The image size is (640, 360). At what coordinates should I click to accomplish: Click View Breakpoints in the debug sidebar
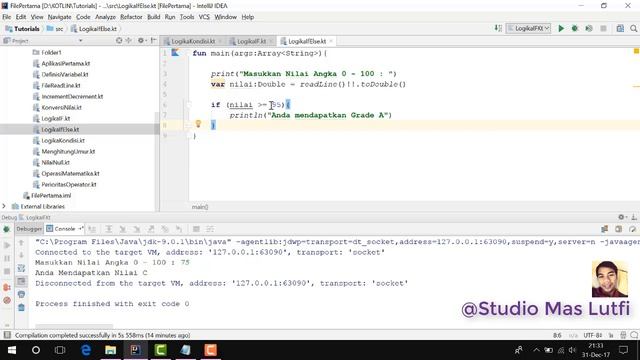7,287
